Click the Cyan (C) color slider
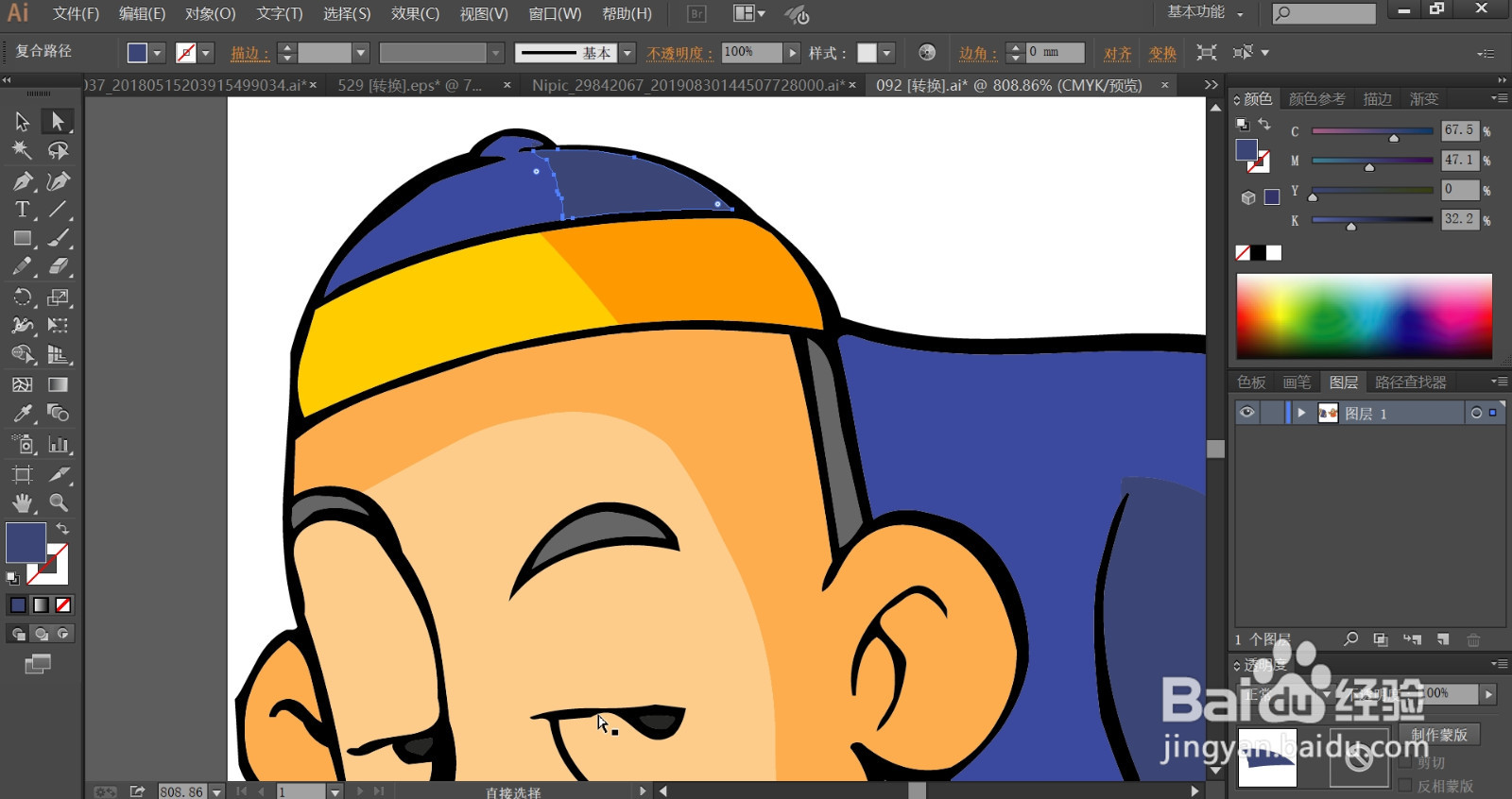Viewport: 1512px width, 799px height. 1372,131
